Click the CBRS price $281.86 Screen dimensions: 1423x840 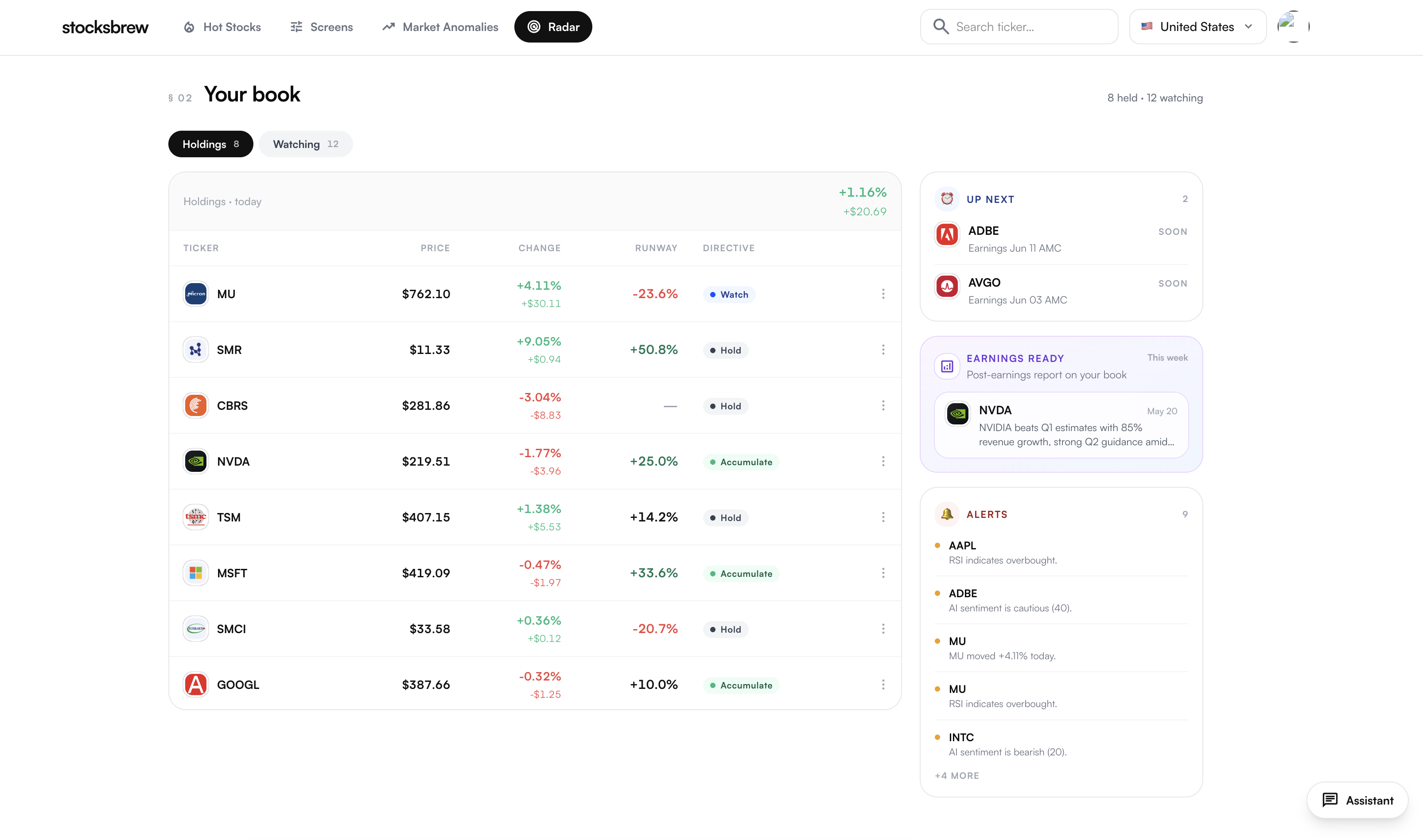click(426, 406)
